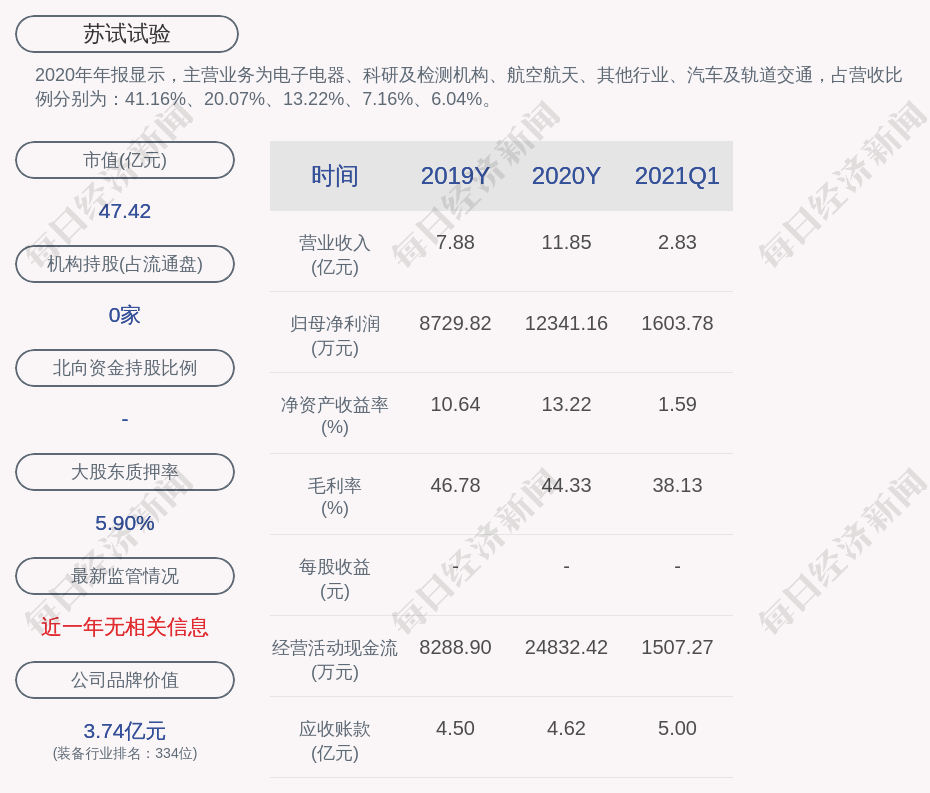The width and height of the screenshot is (930, 793).
Task: Select the 应收账款 2019Y value 4.50
Action: pos(455,729)
